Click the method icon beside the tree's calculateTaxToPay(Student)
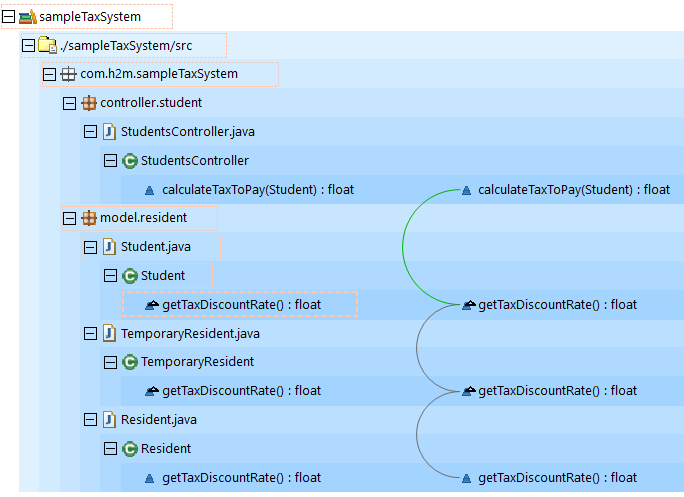Viewport: 684px width, 497px height. pyautogui.click(x=150, y=190)
